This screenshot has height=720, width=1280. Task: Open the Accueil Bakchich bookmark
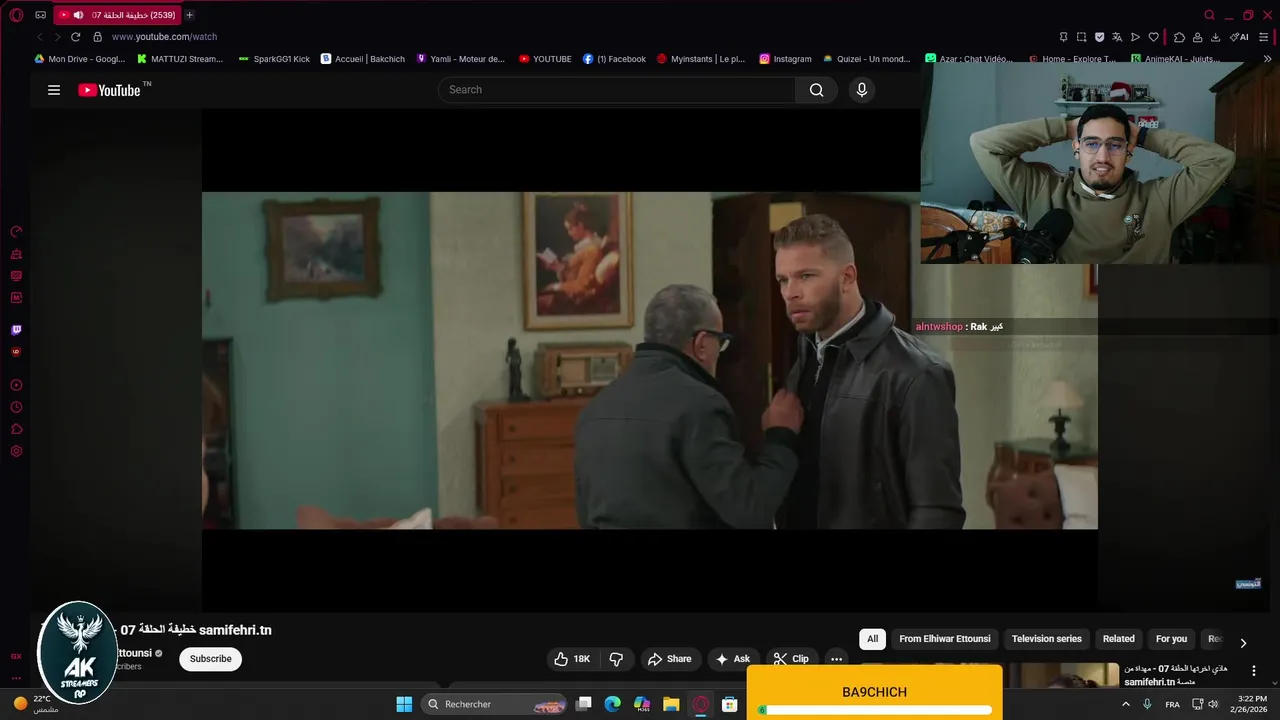point(363,59)
